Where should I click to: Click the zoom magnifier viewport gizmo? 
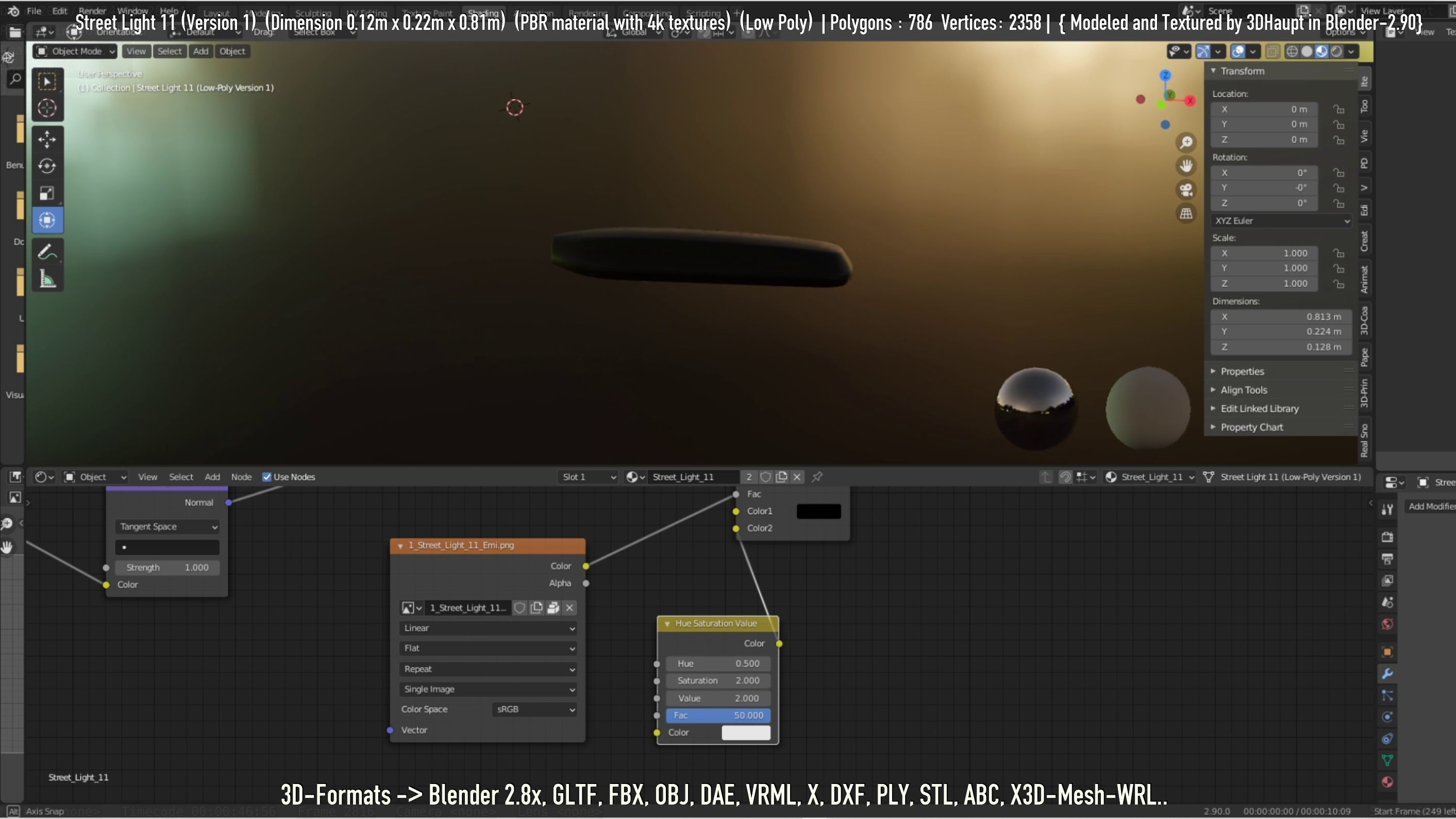[1186, 142]
